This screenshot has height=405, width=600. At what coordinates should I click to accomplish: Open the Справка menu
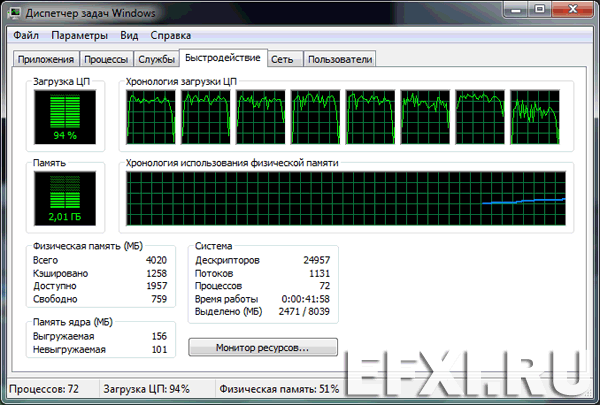point(170,36)
